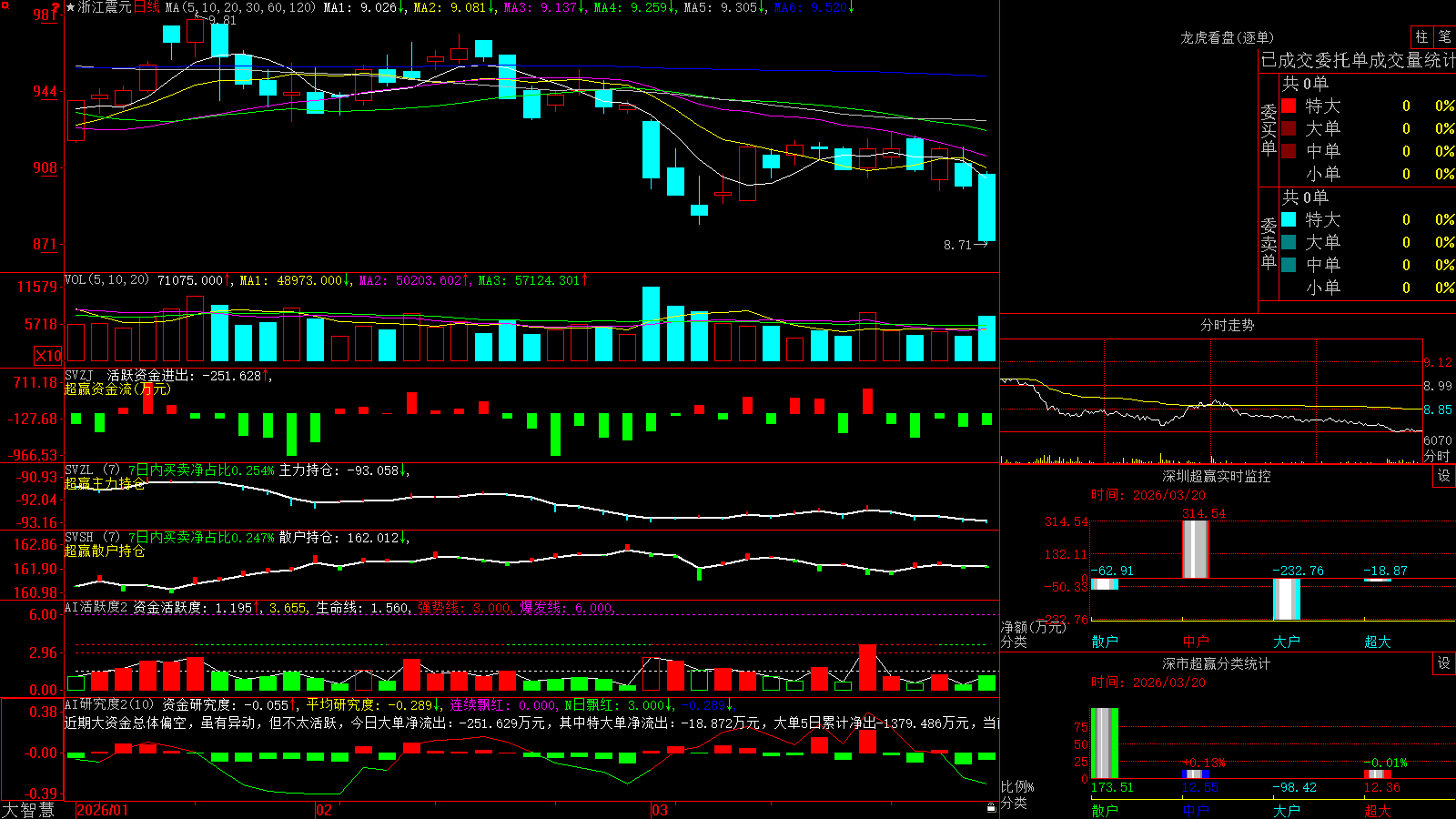Click the SVZL (7) indicator label
This screenshot has width=1456, height=819.
[x=92, y=470]
